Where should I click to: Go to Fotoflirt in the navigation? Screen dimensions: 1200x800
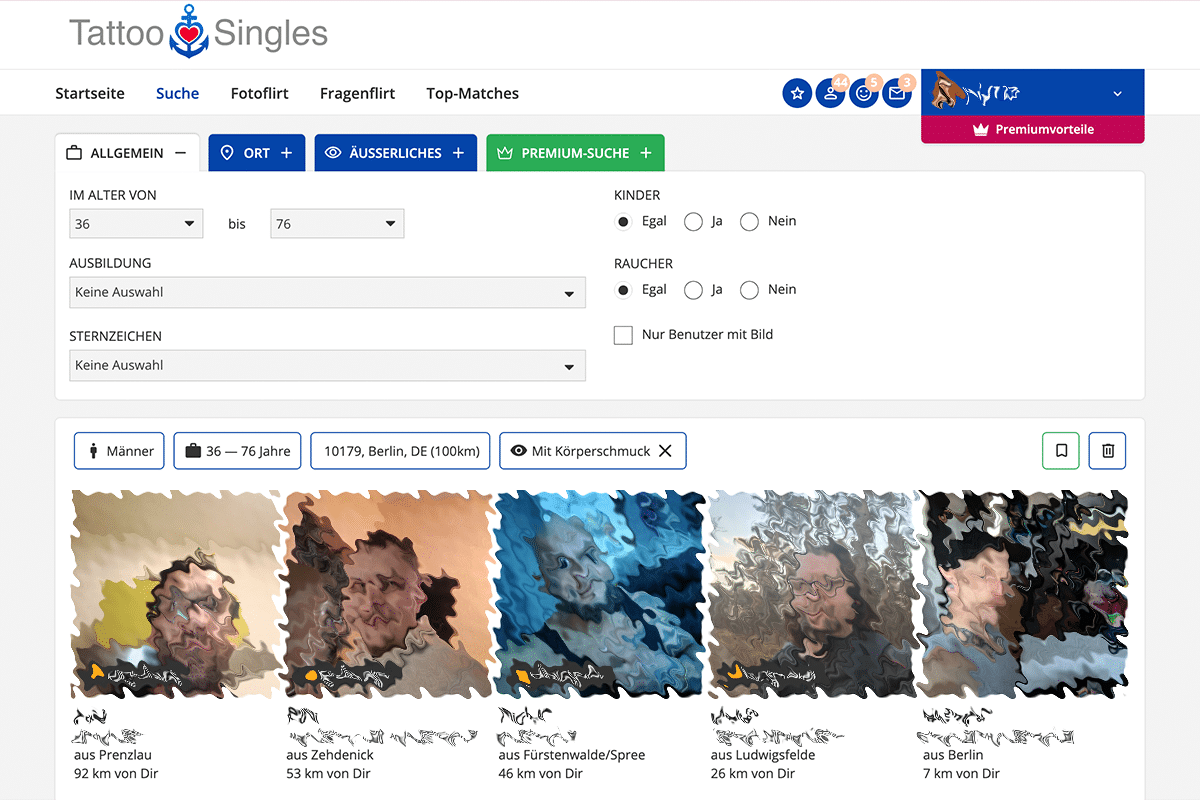coord(259,93)
